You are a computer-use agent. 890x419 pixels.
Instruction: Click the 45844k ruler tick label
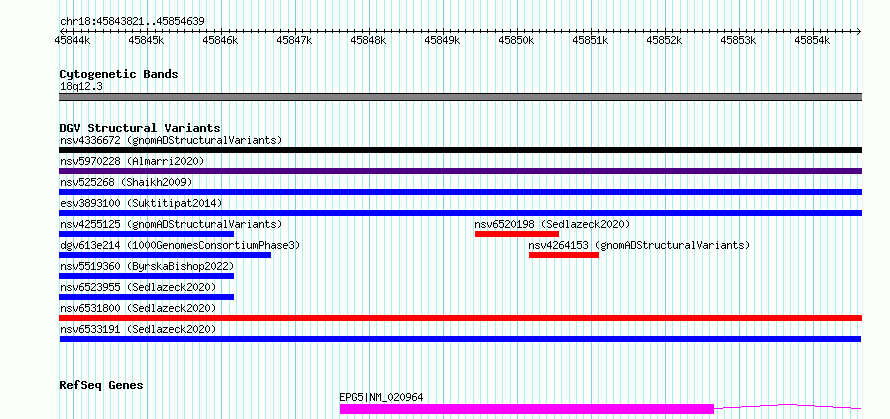tap(72, 40)
